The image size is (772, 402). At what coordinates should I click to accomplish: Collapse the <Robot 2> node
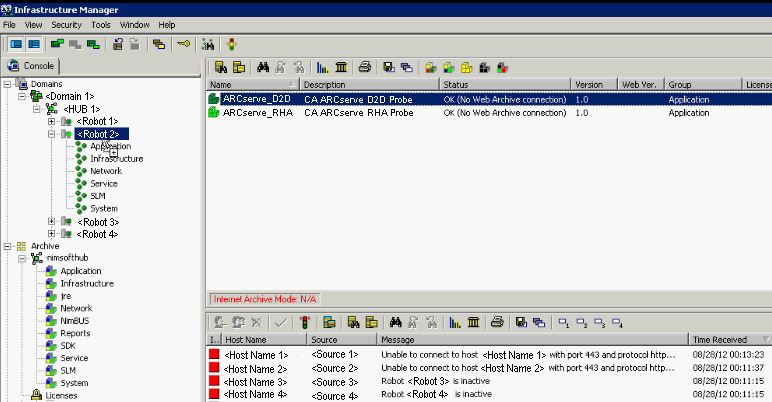pos(51,134)
